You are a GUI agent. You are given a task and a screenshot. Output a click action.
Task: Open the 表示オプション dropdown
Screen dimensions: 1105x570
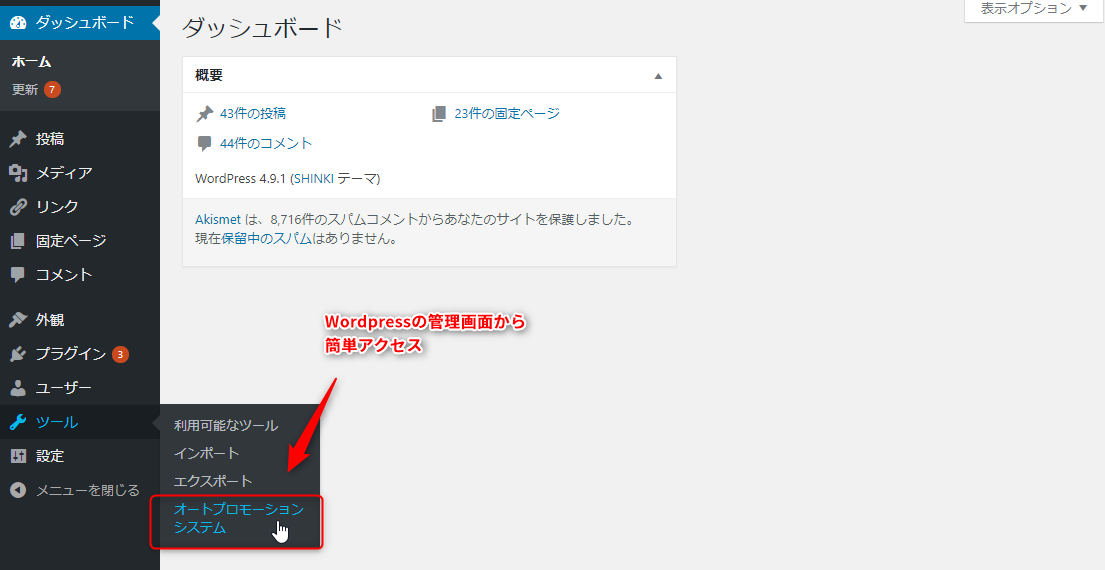click(1034, 9)
